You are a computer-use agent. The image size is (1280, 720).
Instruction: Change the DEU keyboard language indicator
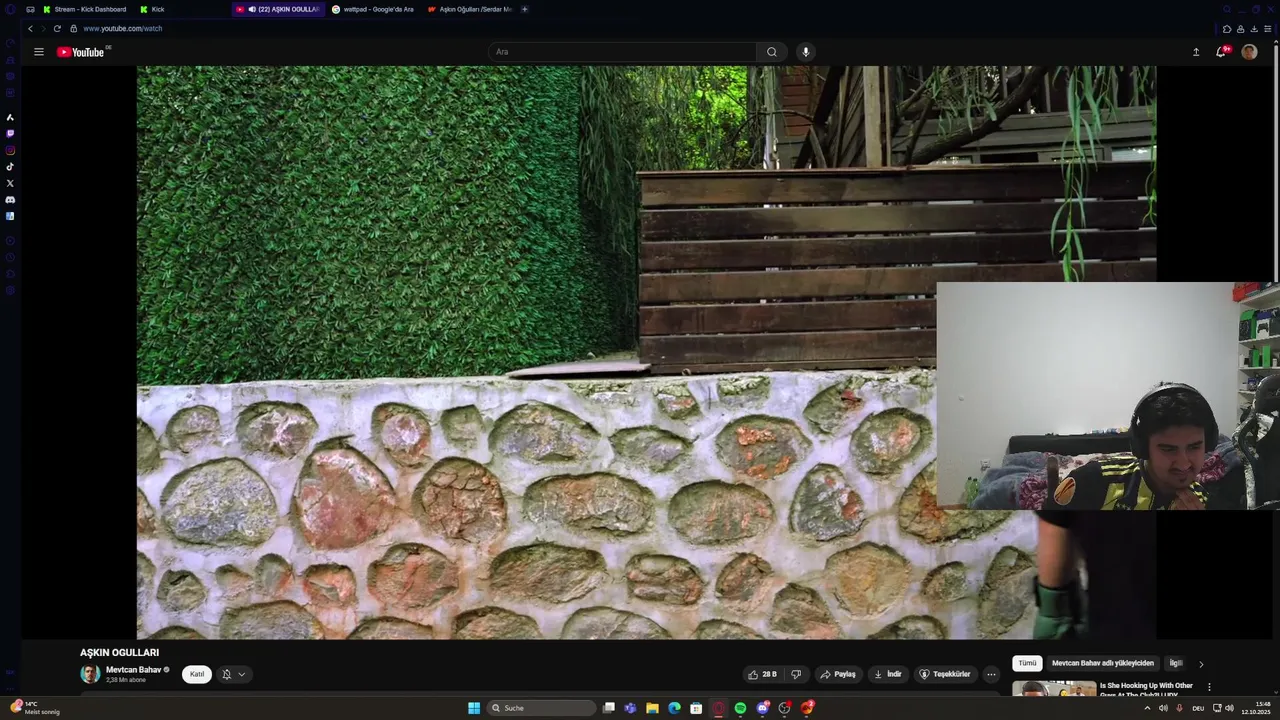click(x=1198, y=708)
